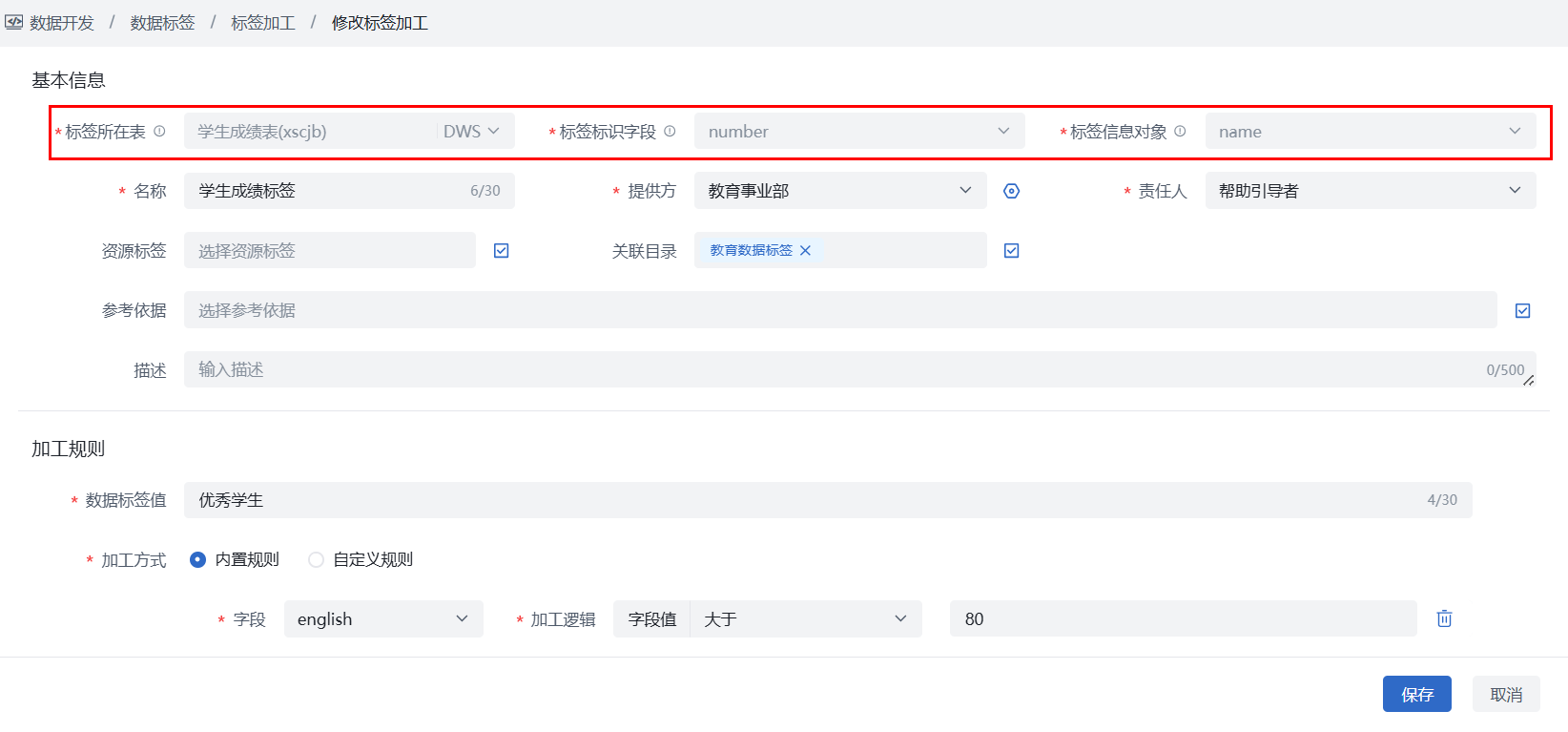This screenshot has height=732, width=1568.
Task: Toggle checkbox next to 资源标签 field
Action: 502,251
